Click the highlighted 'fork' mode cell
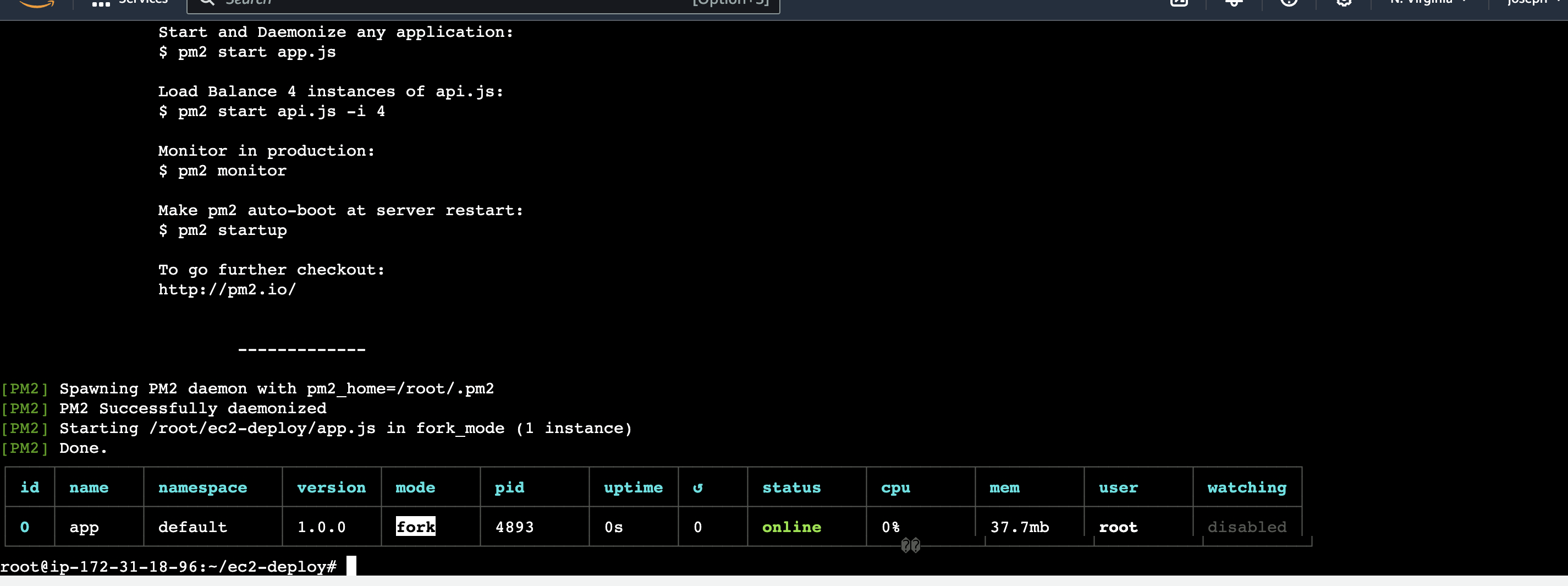This screenshot has height=586, width=1568. tap(416, 527)
